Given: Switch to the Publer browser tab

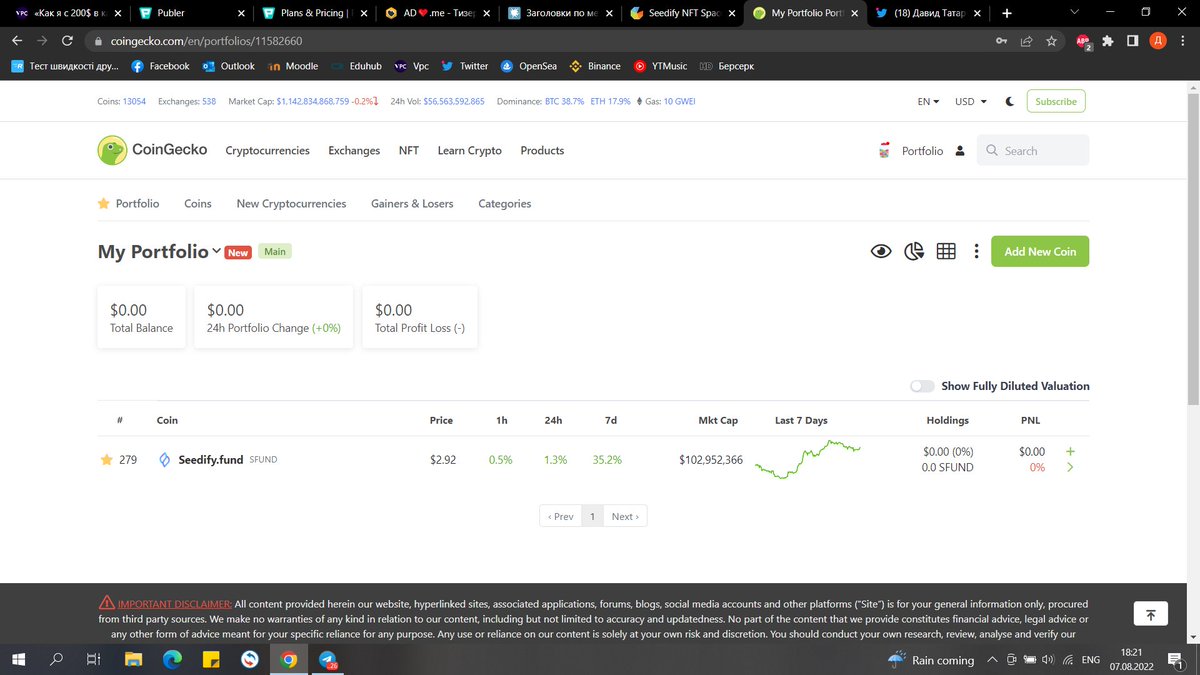Looking at the screenshot, I should click(x=191, y=13).
